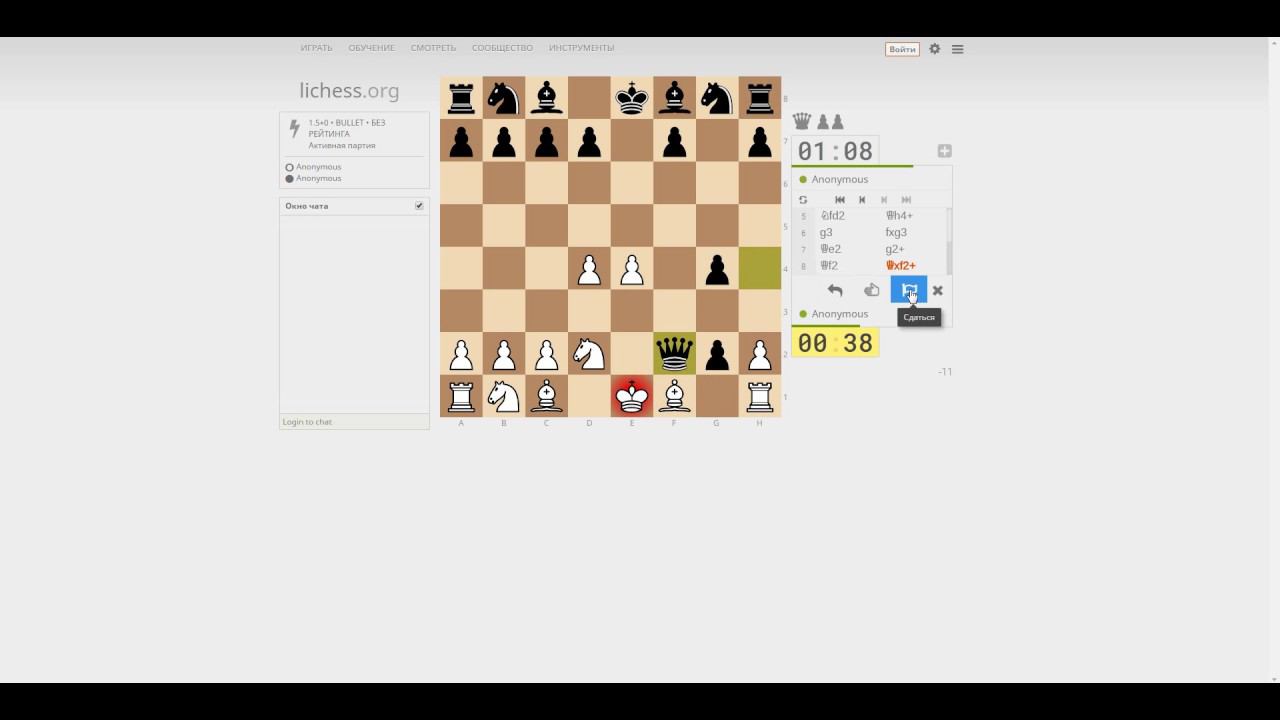
Task: Click the offer draw hand icon
Action: [871, 290]
